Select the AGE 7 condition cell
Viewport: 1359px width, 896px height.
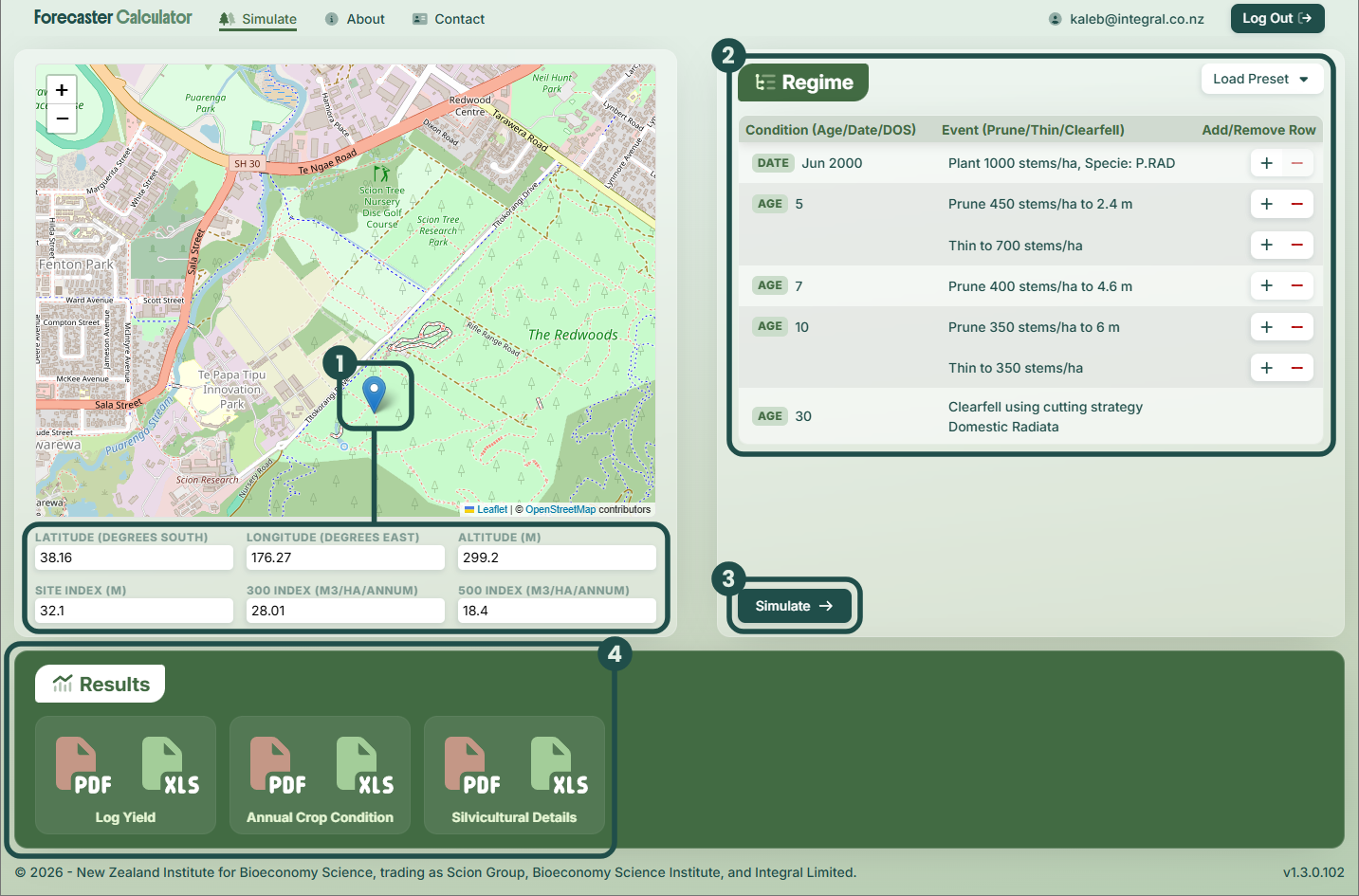pyautogui.click(x=779, y=285)
